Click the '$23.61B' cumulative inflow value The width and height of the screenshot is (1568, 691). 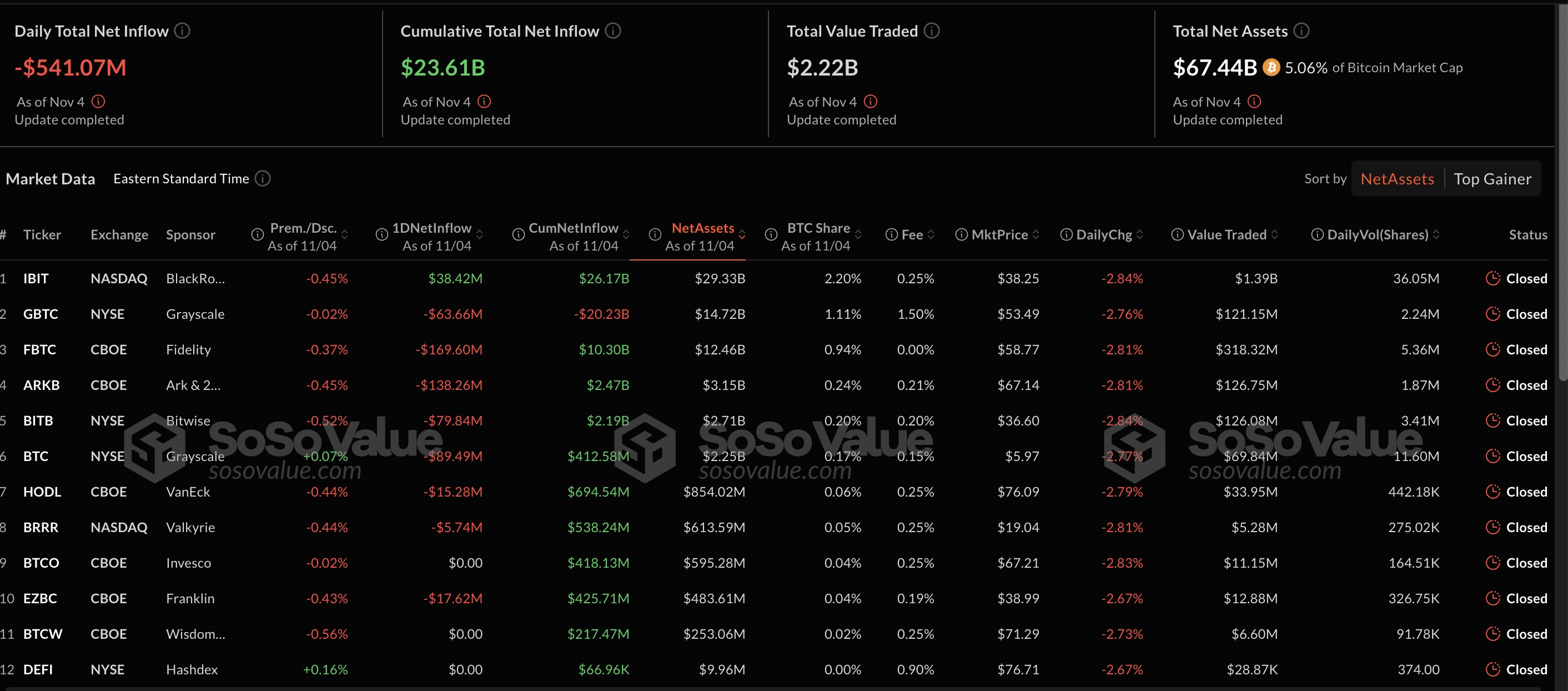point(443,67)
